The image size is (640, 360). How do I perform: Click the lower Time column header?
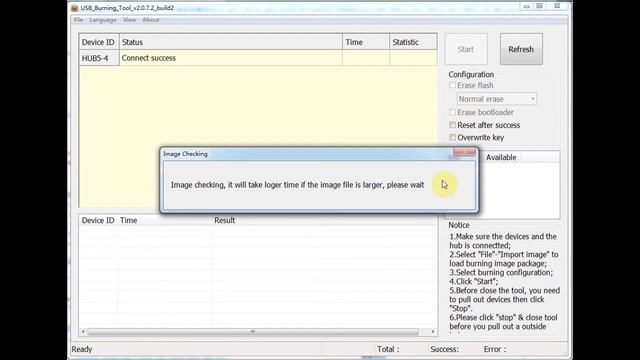pyautogui.click(x=164, y=220)
